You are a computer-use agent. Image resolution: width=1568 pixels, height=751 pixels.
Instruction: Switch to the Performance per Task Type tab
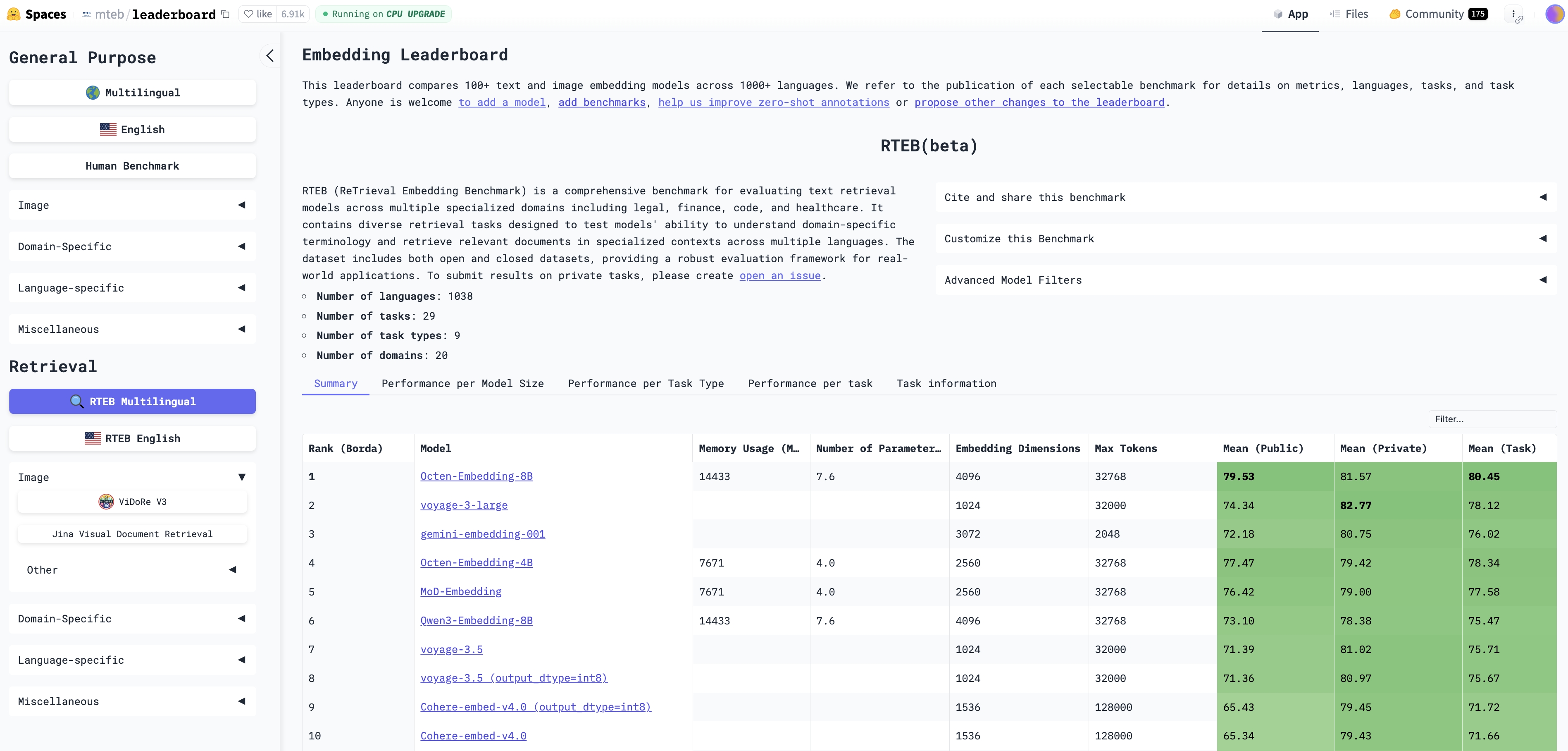[646, 384]
